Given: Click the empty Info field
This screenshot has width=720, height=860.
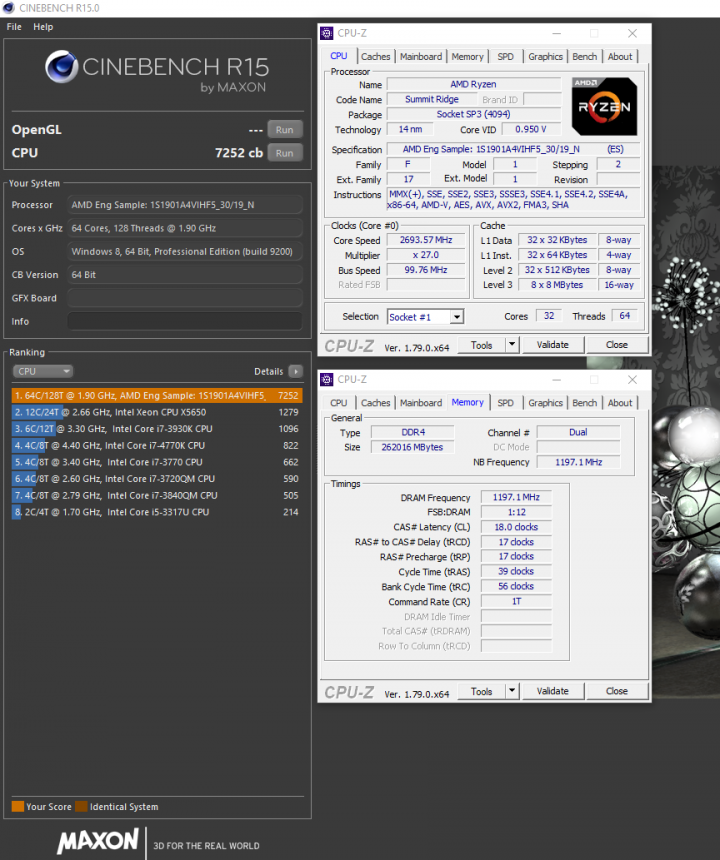Looking at the screenshot, I should (185, 321).
